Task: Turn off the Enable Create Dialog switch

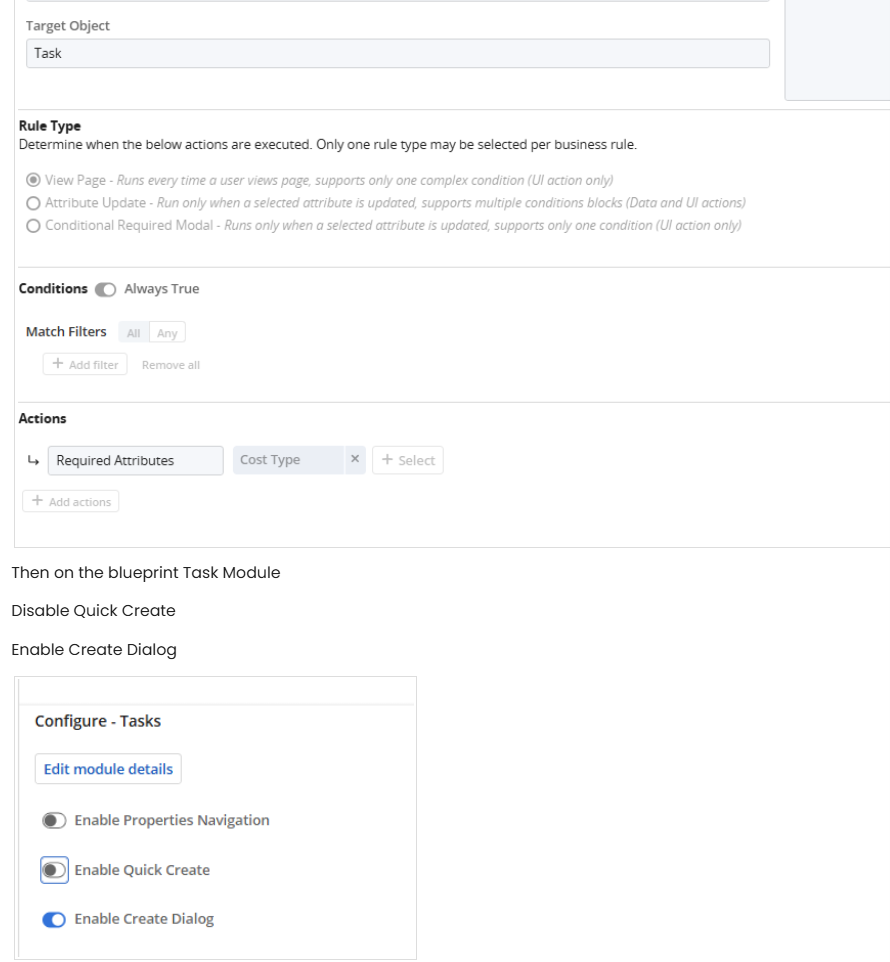Action: (x=54, y=919)
